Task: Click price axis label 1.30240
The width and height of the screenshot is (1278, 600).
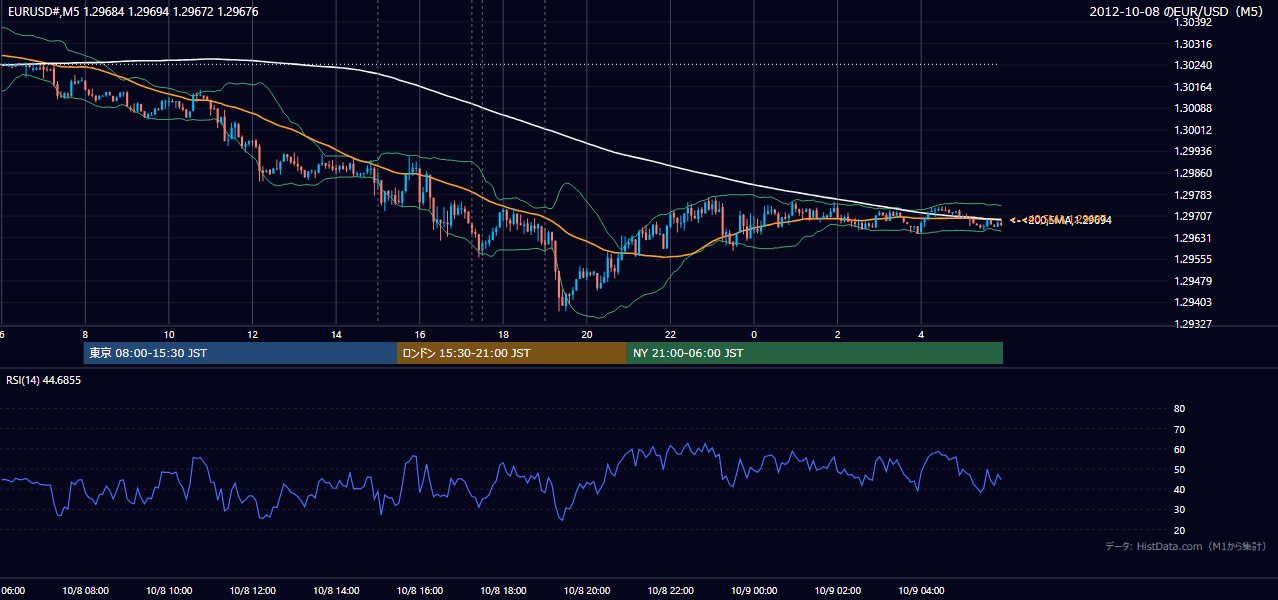Action: 1194,65
